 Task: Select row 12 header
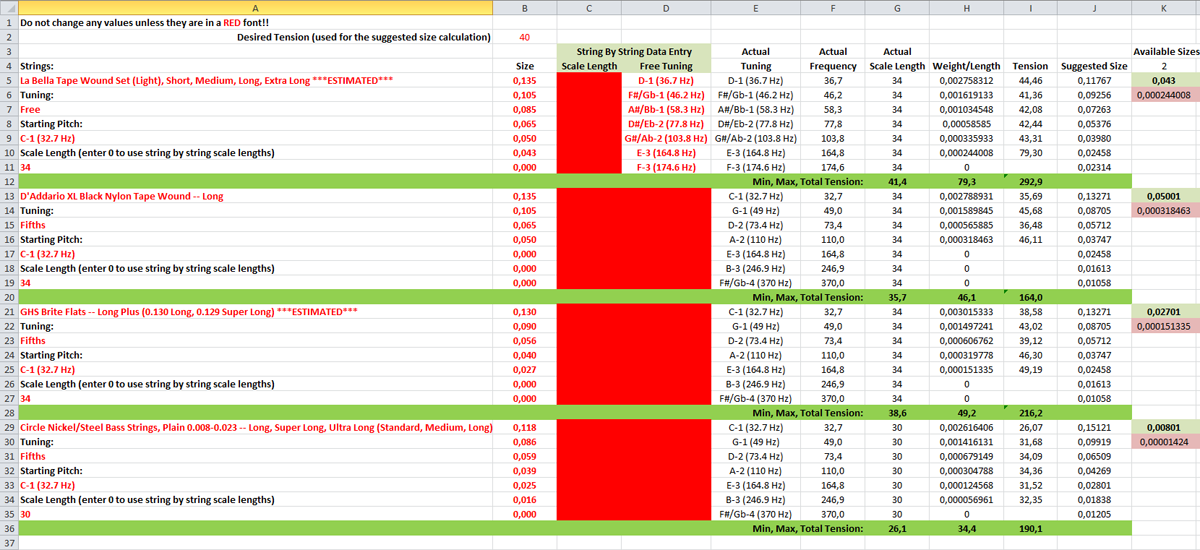(x=8, y=182)
